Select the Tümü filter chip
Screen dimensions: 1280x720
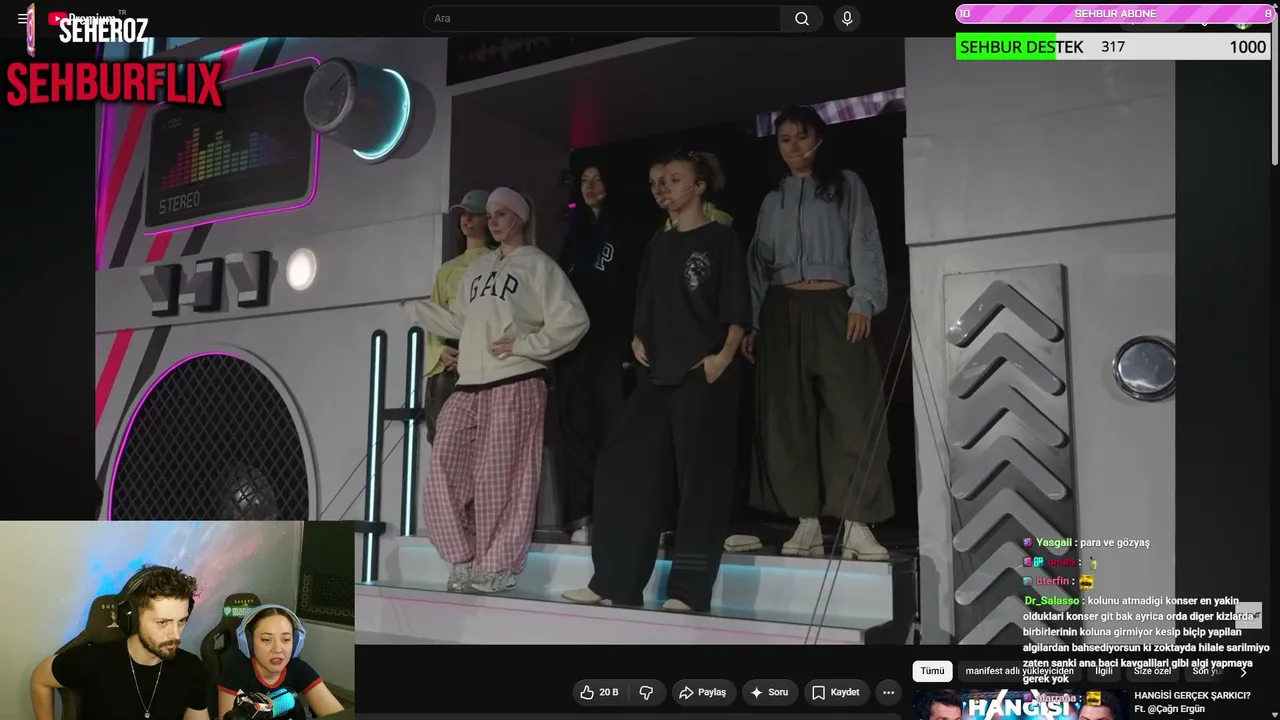pyautogui.click(x=932, y=671)
